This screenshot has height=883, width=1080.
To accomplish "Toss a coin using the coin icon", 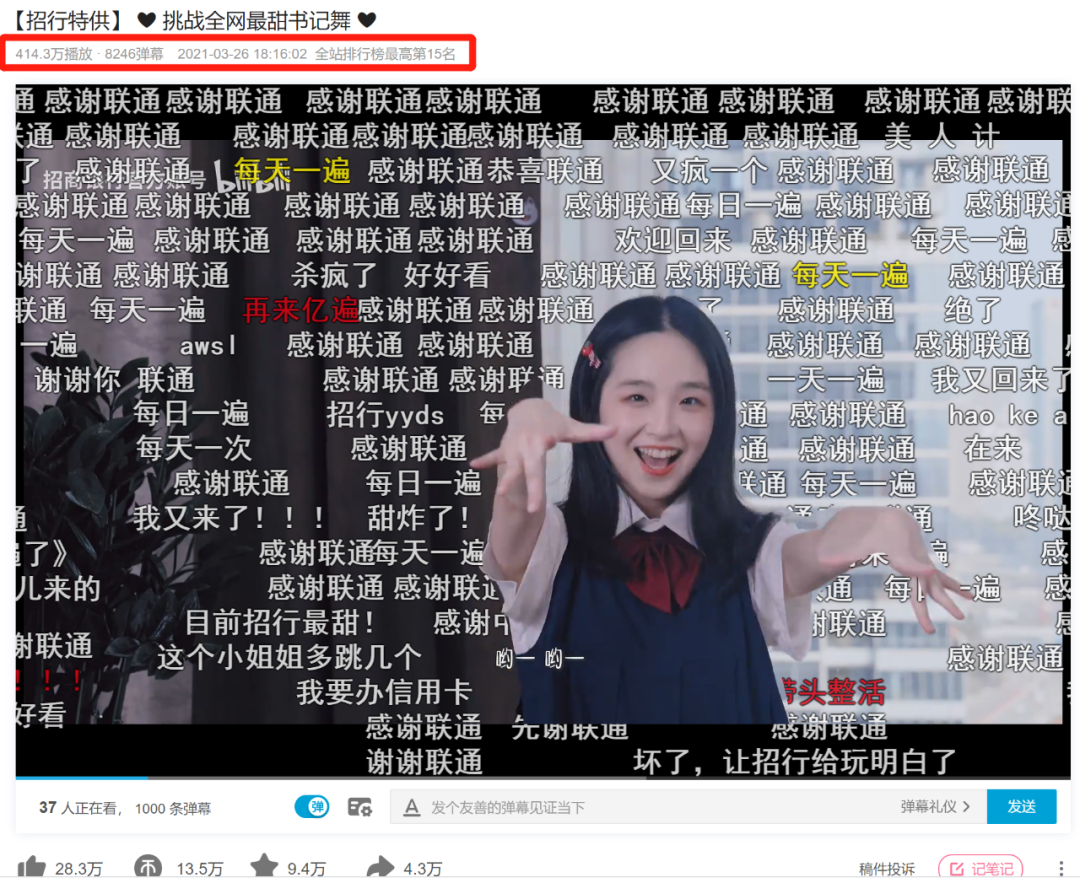I will [x=148, y=868].
